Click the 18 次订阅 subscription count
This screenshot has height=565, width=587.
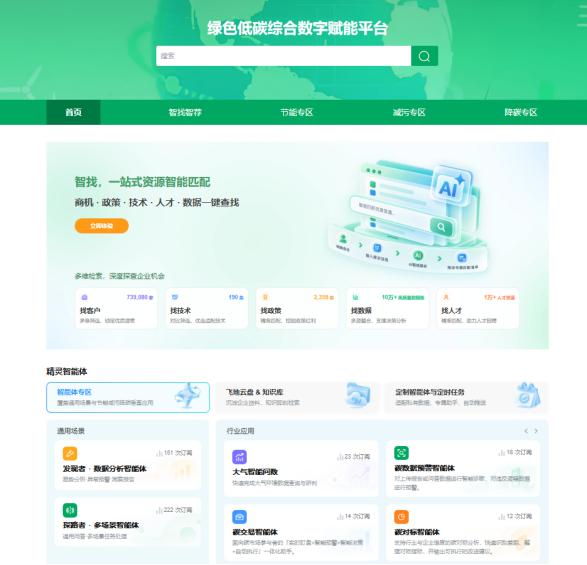pos(515,453)
